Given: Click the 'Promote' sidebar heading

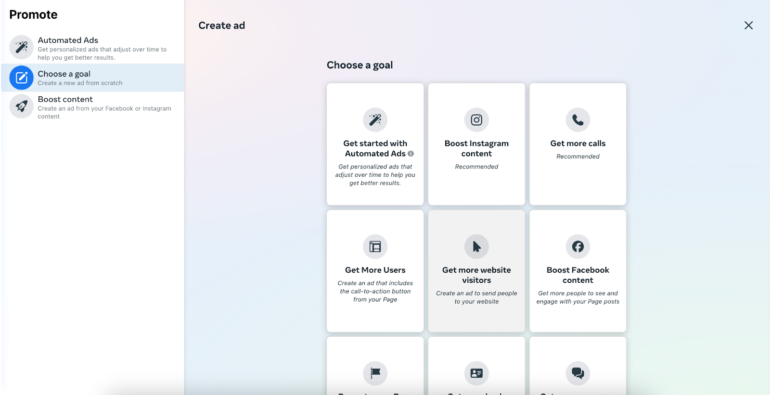Looking at the screenshot, I should click(x=33, y=15).
